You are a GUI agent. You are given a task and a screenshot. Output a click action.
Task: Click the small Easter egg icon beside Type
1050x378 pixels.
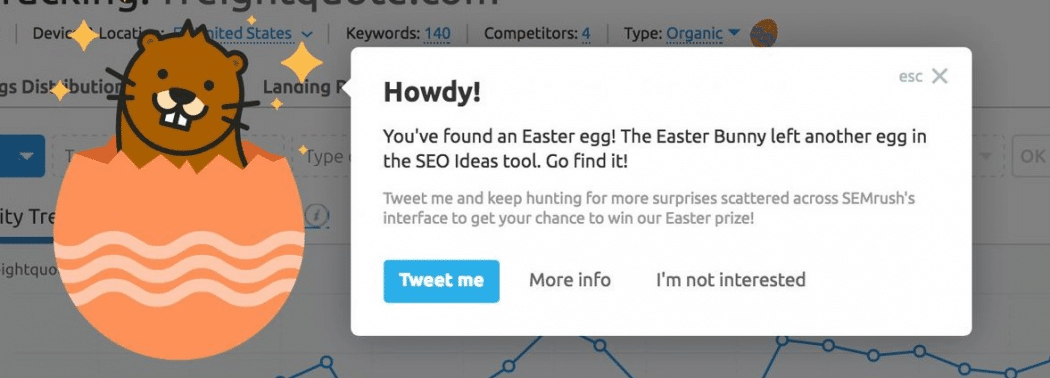click(763, 33)
